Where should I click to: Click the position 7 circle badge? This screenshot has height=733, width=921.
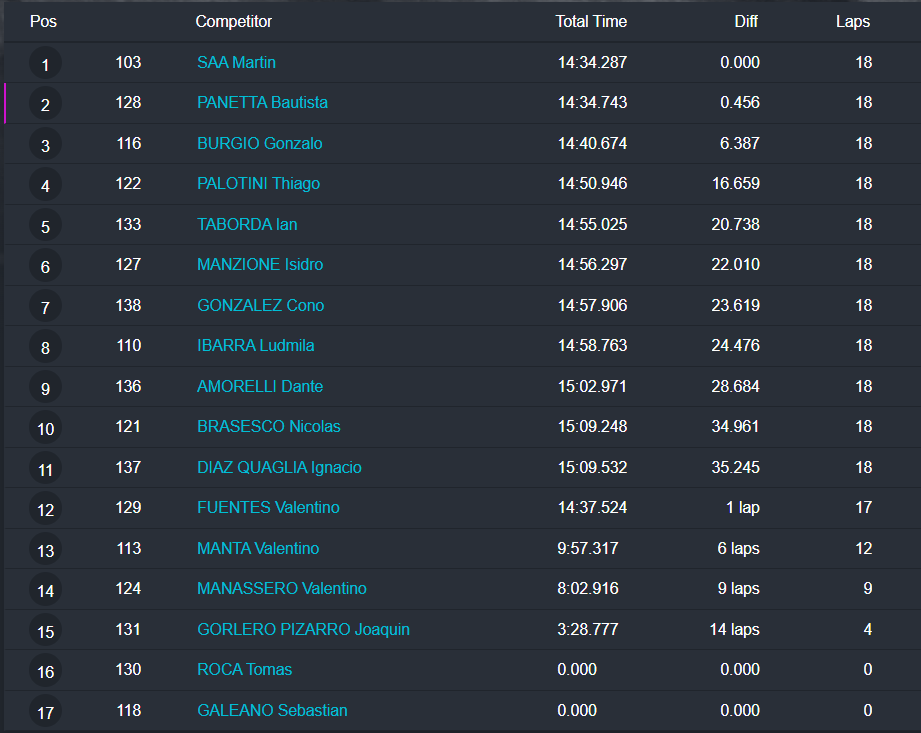45,308
